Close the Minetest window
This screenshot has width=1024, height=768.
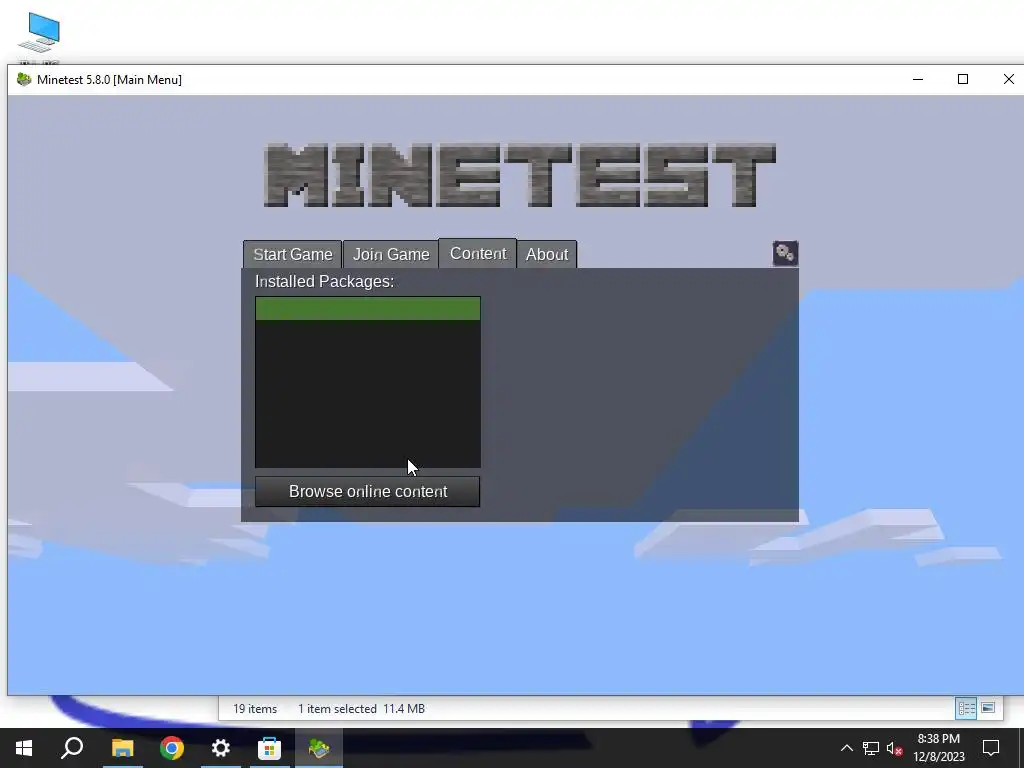(1008, 80)
